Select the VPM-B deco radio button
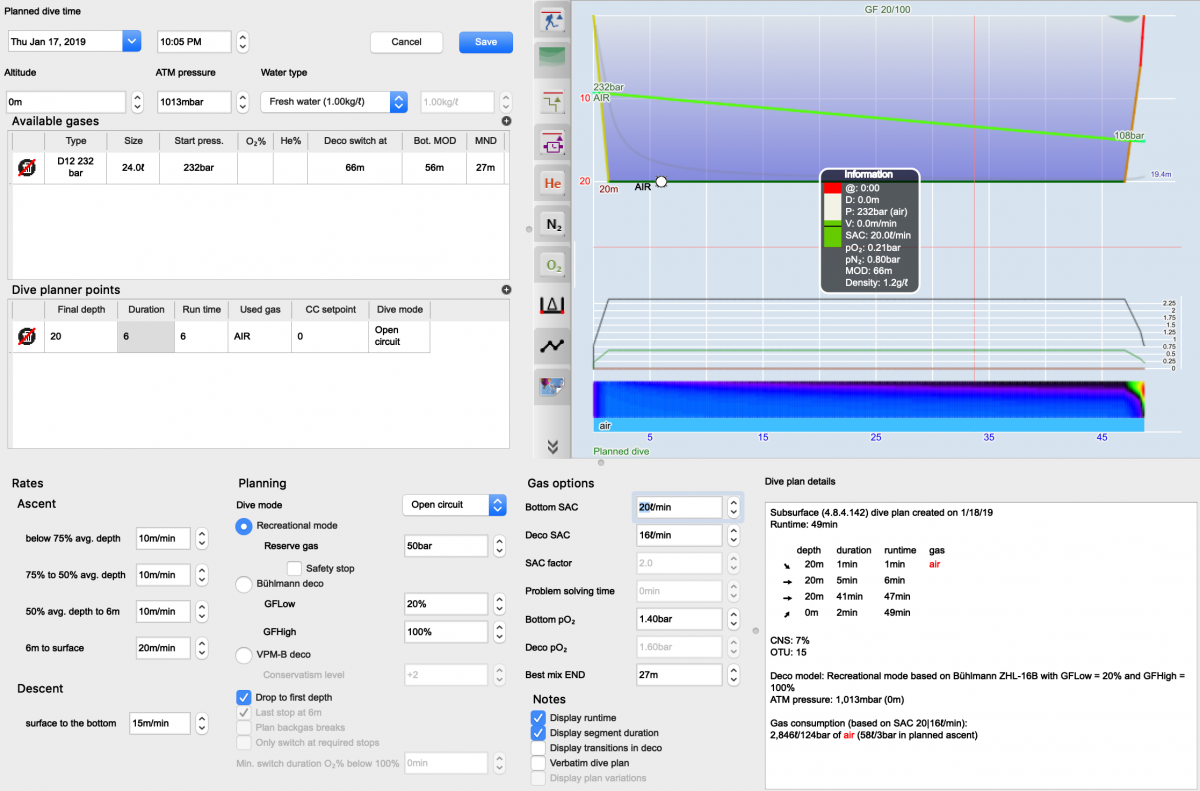 [x=243, y=656]
